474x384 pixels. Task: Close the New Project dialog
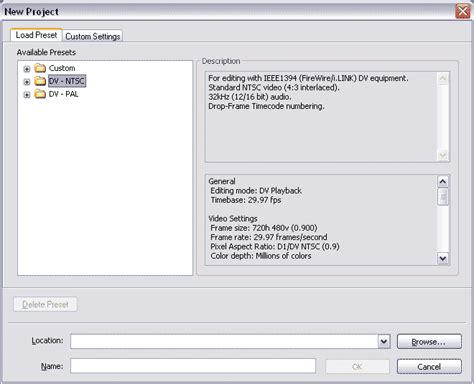463,12
